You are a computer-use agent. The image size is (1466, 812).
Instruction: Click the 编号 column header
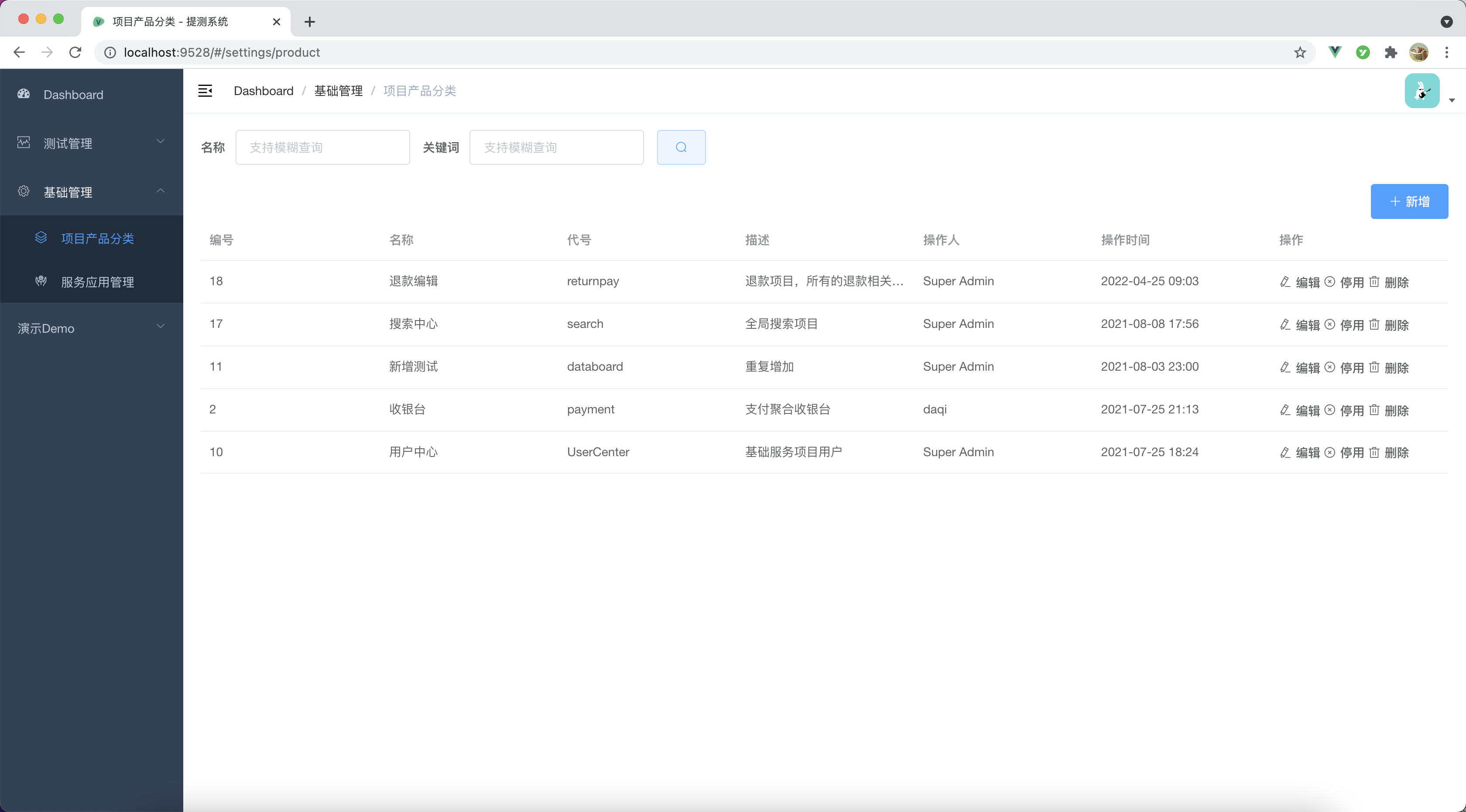(221, 239)
